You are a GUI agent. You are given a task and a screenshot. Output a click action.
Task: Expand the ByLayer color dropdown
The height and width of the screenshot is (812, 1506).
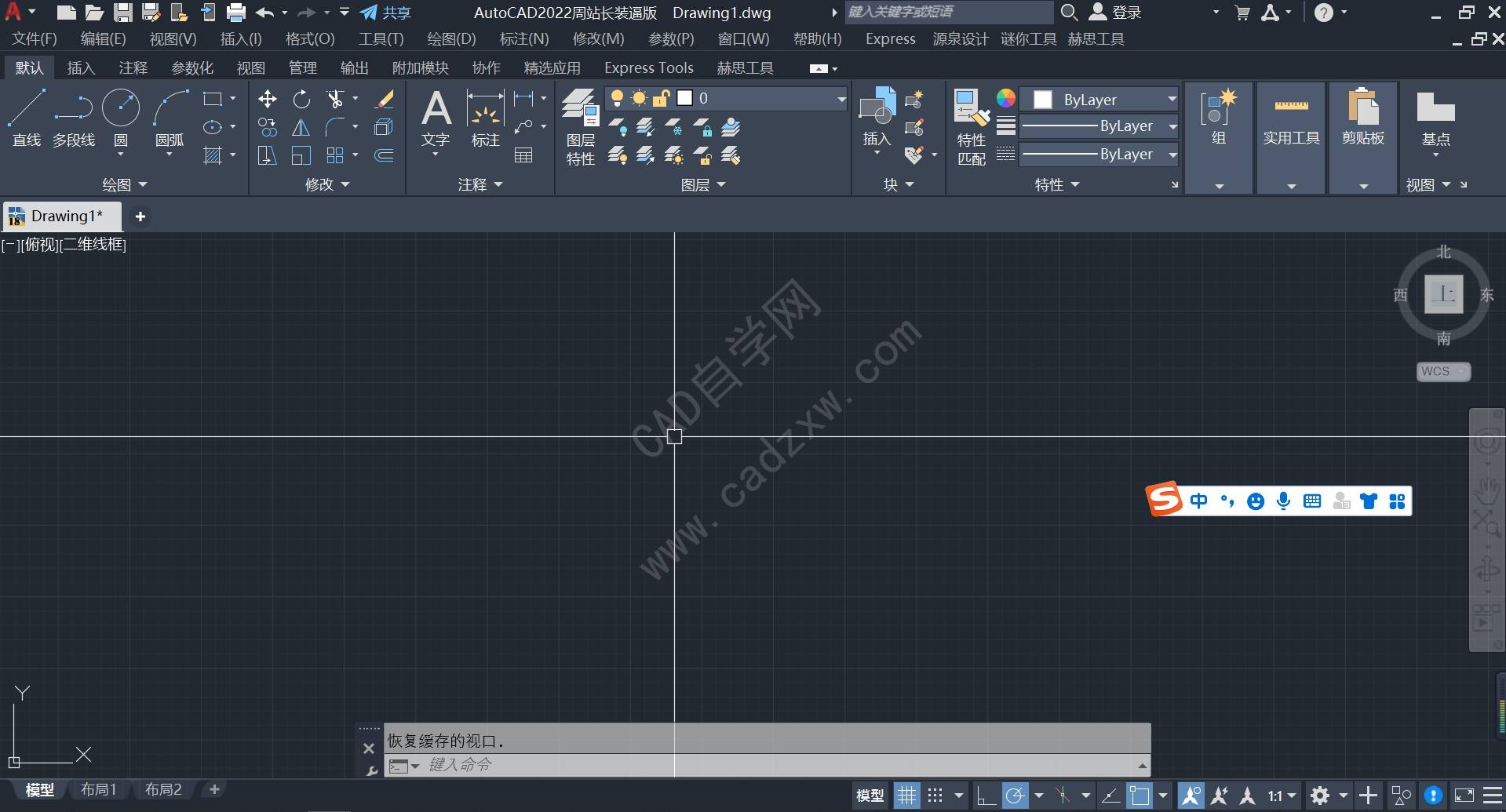pyautogui.click(x=1172, y=99)
